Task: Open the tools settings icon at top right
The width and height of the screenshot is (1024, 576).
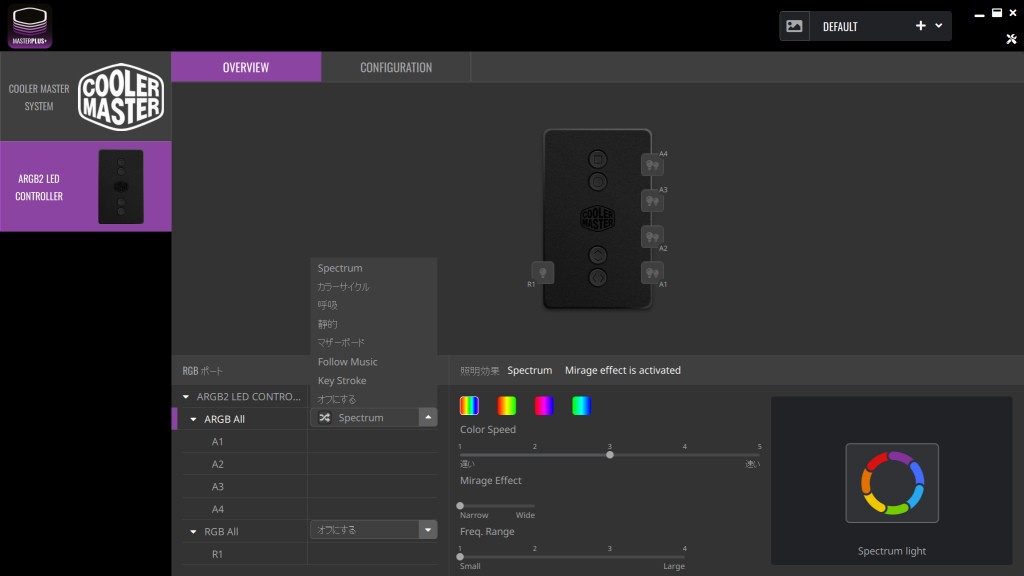Action: coord(1010,39)
